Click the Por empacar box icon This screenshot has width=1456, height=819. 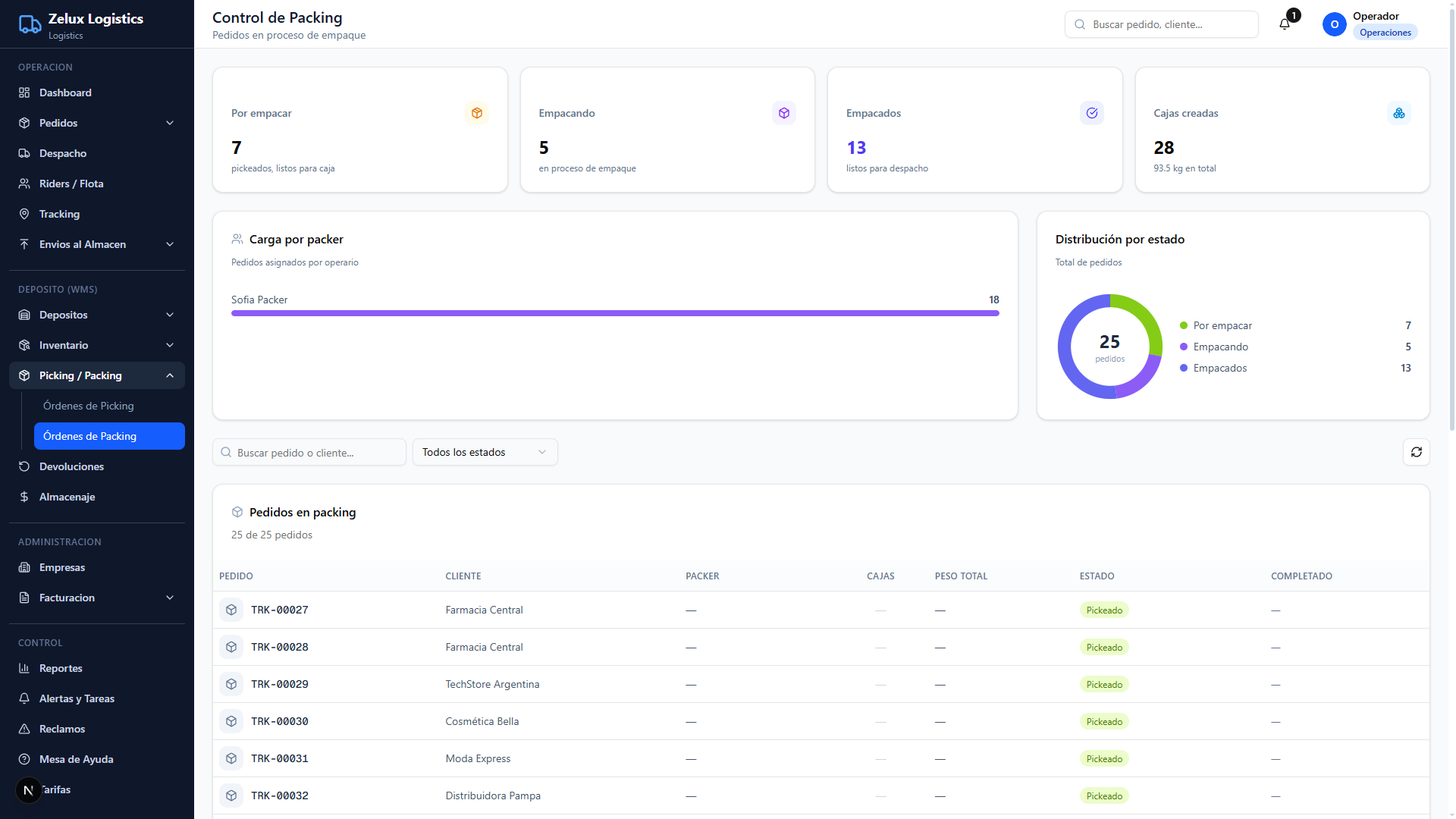[477, 113]
